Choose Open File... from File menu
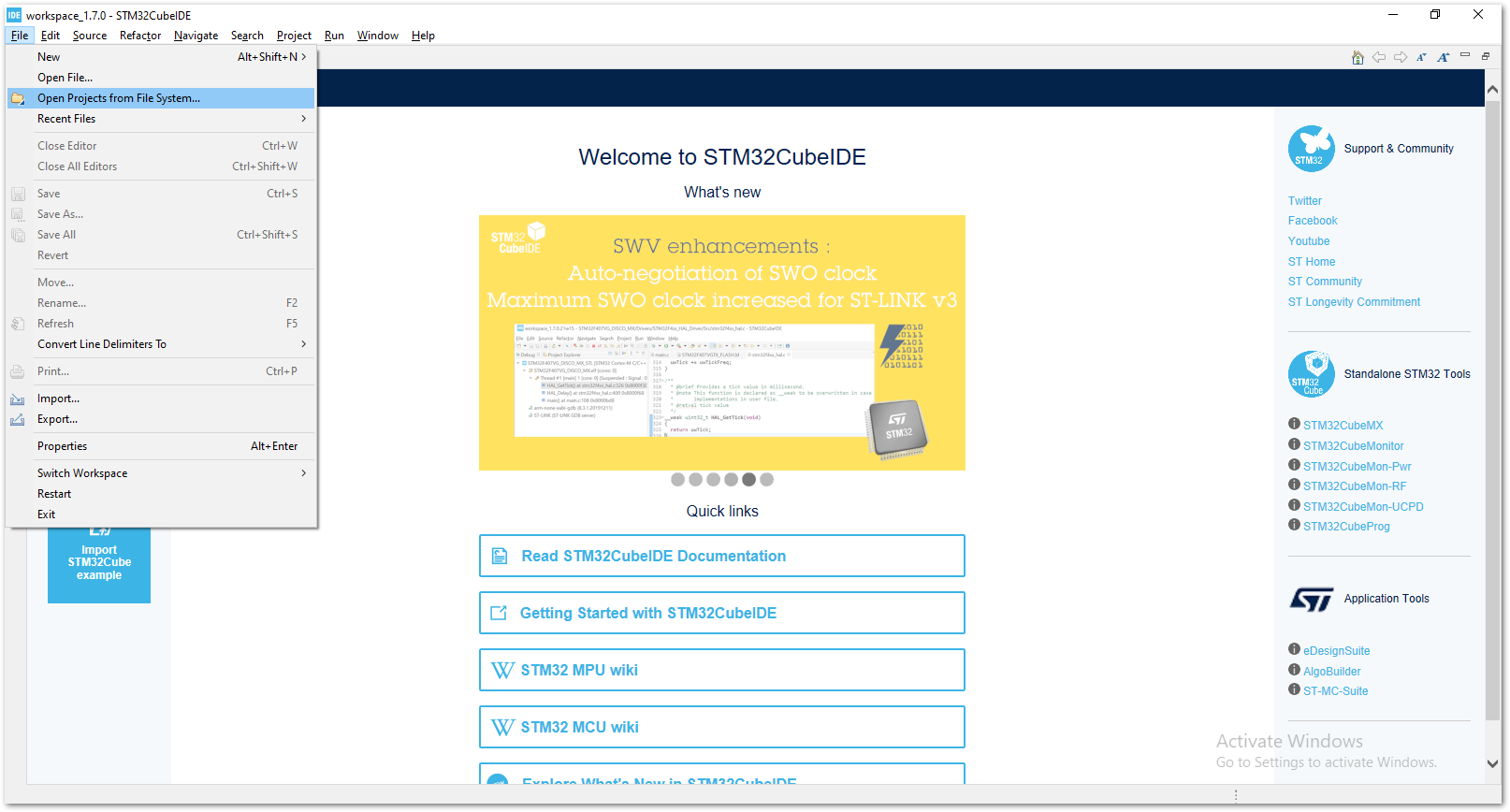Viewport: 1510px width, 812px height. click(x=161, y=78)
